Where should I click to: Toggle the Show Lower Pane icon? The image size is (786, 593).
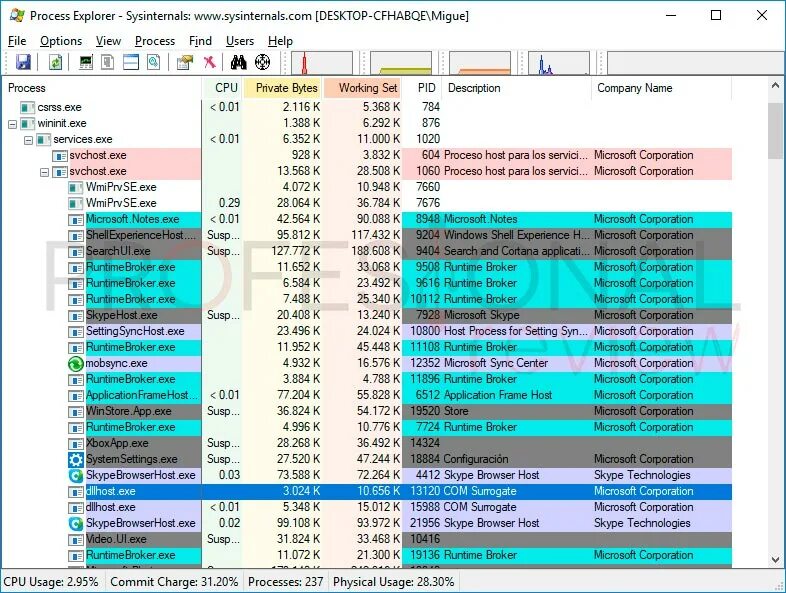pyautogui.click(x=131, y=62)
